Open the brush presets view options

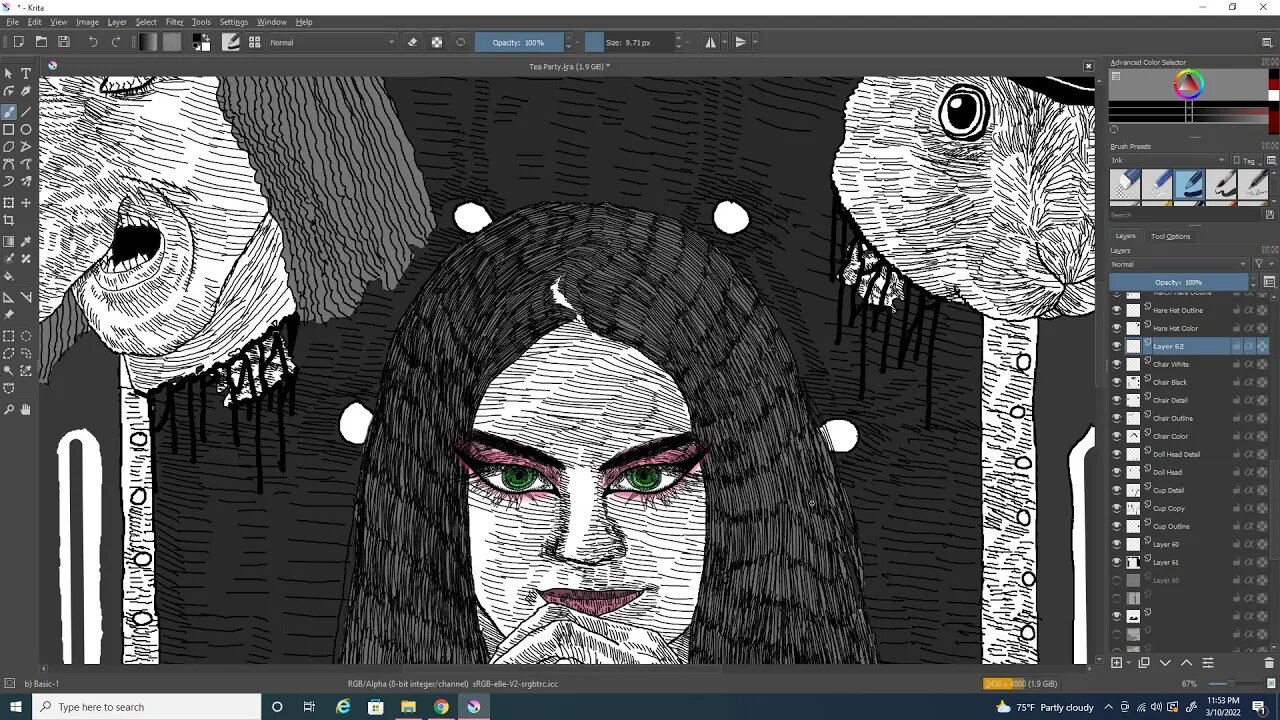[1271, 160]
